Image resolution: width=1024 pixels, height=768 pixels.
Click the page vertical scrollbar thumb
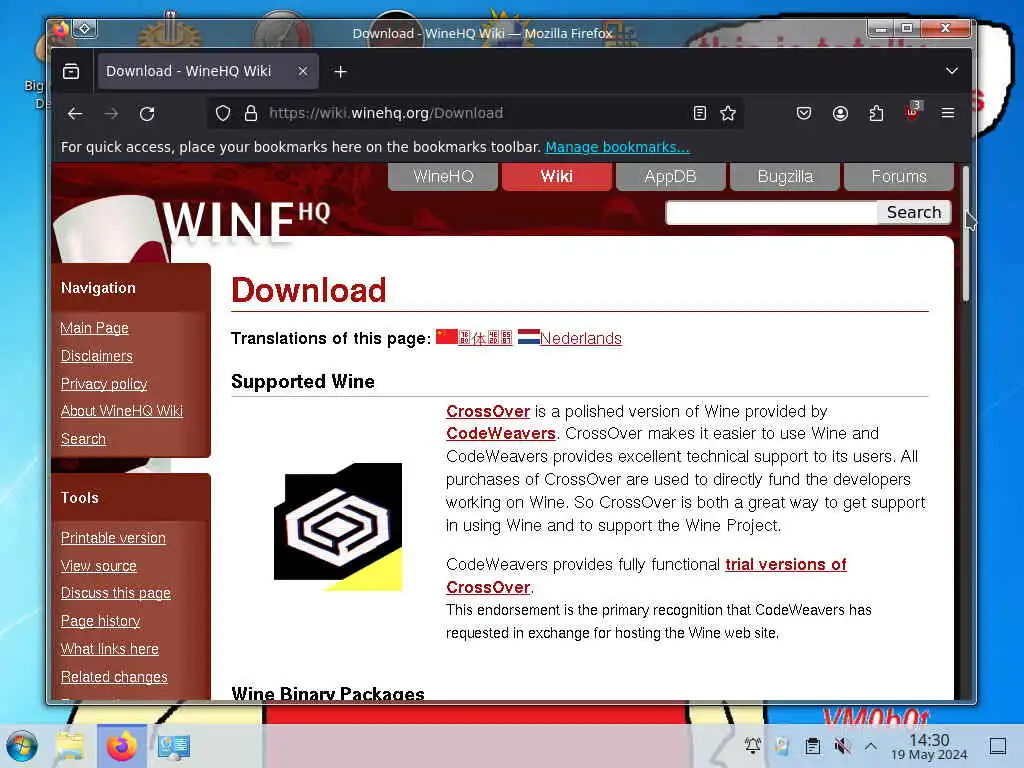(966, 233)
